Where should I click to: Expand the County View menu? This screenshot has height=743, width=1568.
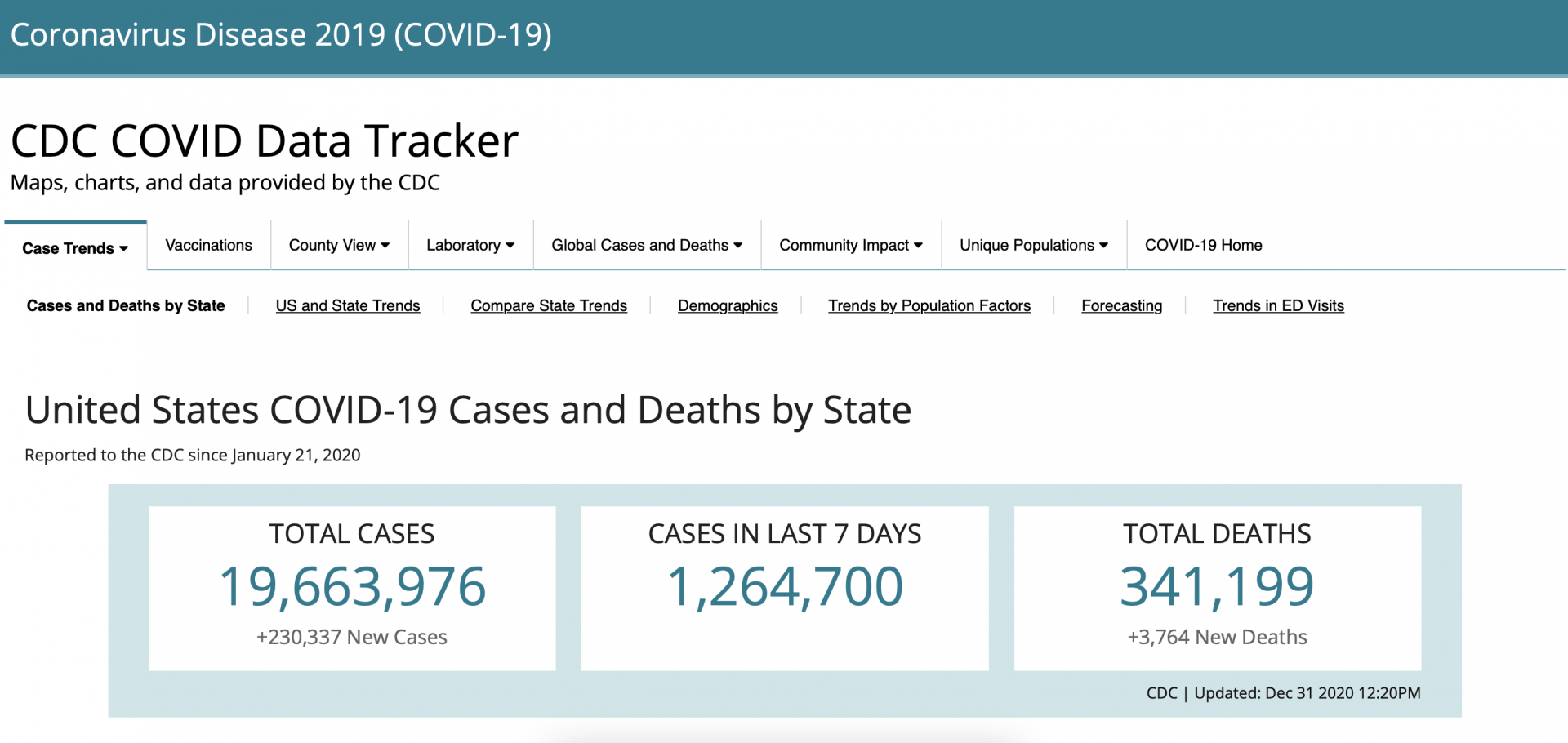tap(339, 245)
